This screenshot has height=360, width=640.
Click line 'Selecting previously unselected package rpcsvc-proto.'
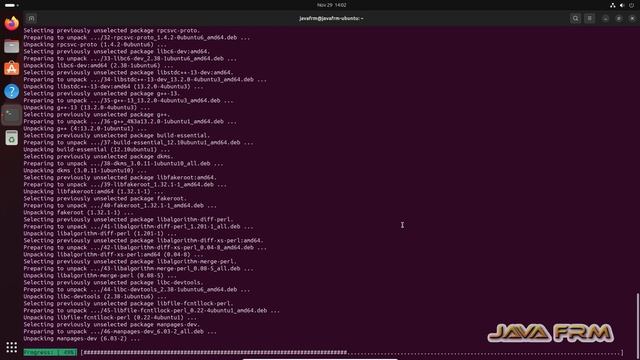pyautogui.click(x=112, y=31)
